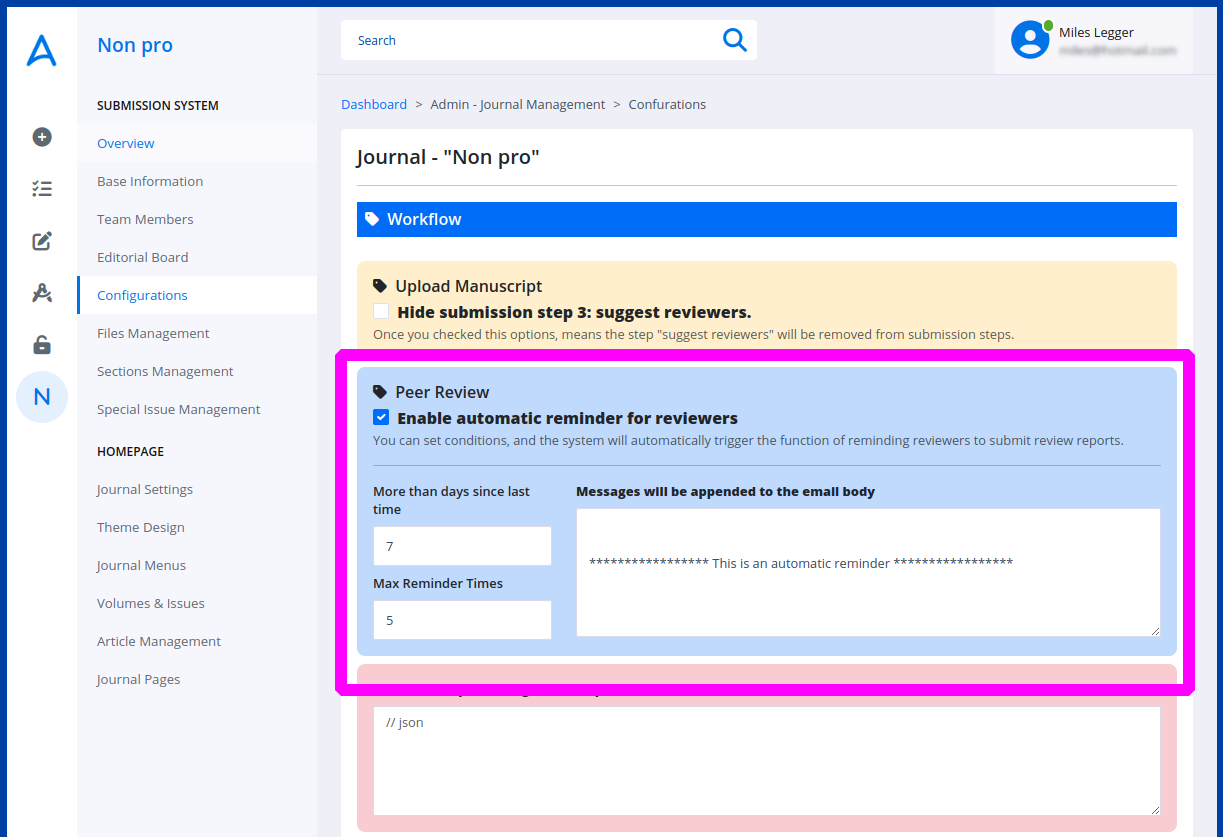1223x837 pixels.
Task: Click the Max Reminder Times field
Action: [462, 620]
